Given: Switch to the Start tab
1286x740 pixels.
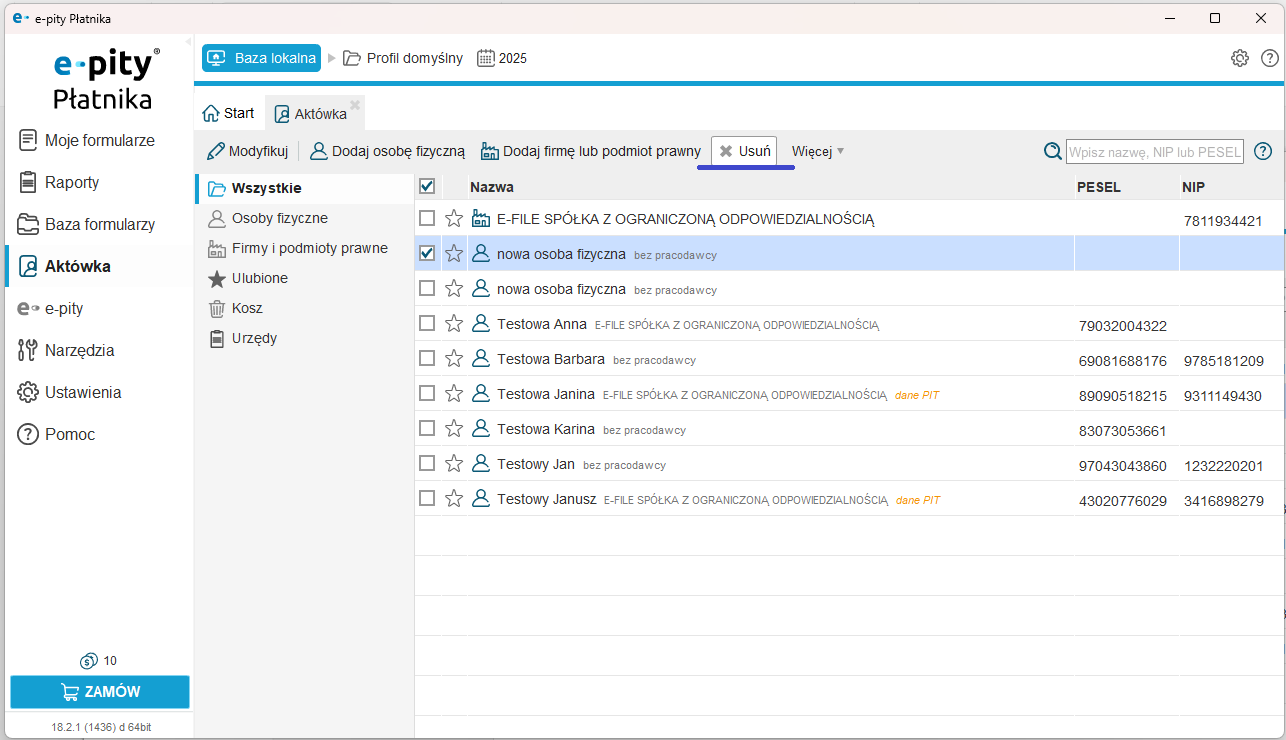Looking at the screenshot, I should [229, 113].
